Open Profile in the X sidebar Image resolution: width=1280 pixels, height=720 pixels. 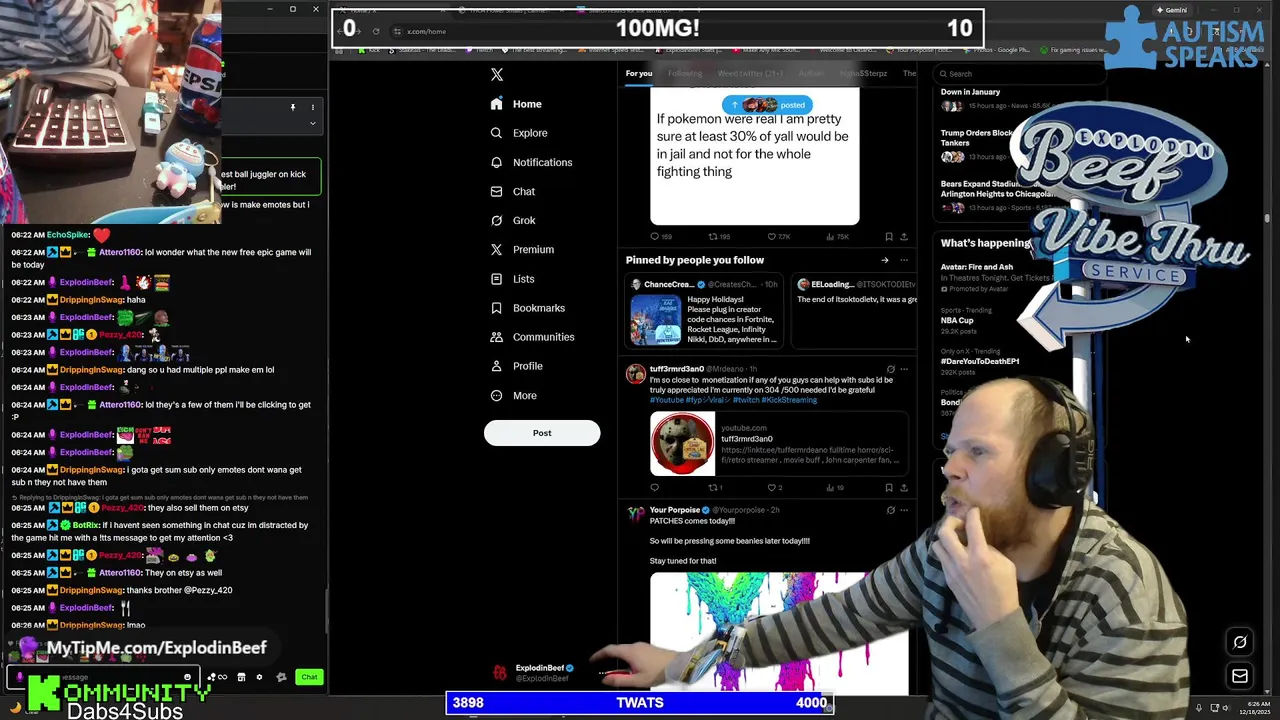[516, 366]
